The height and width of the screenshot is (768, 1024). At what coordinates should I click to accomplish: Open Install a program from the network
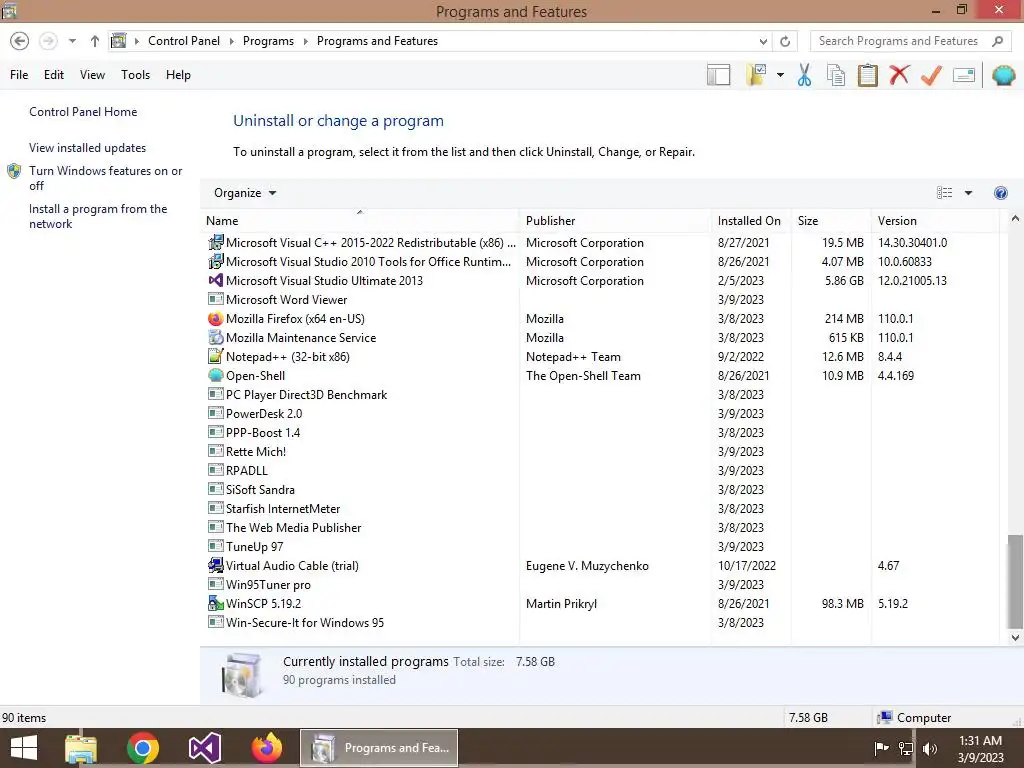[98, 216]
